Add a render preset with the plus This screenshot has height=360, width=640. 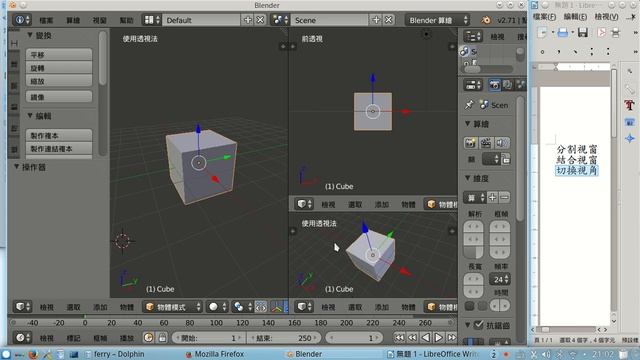[492, 198]
